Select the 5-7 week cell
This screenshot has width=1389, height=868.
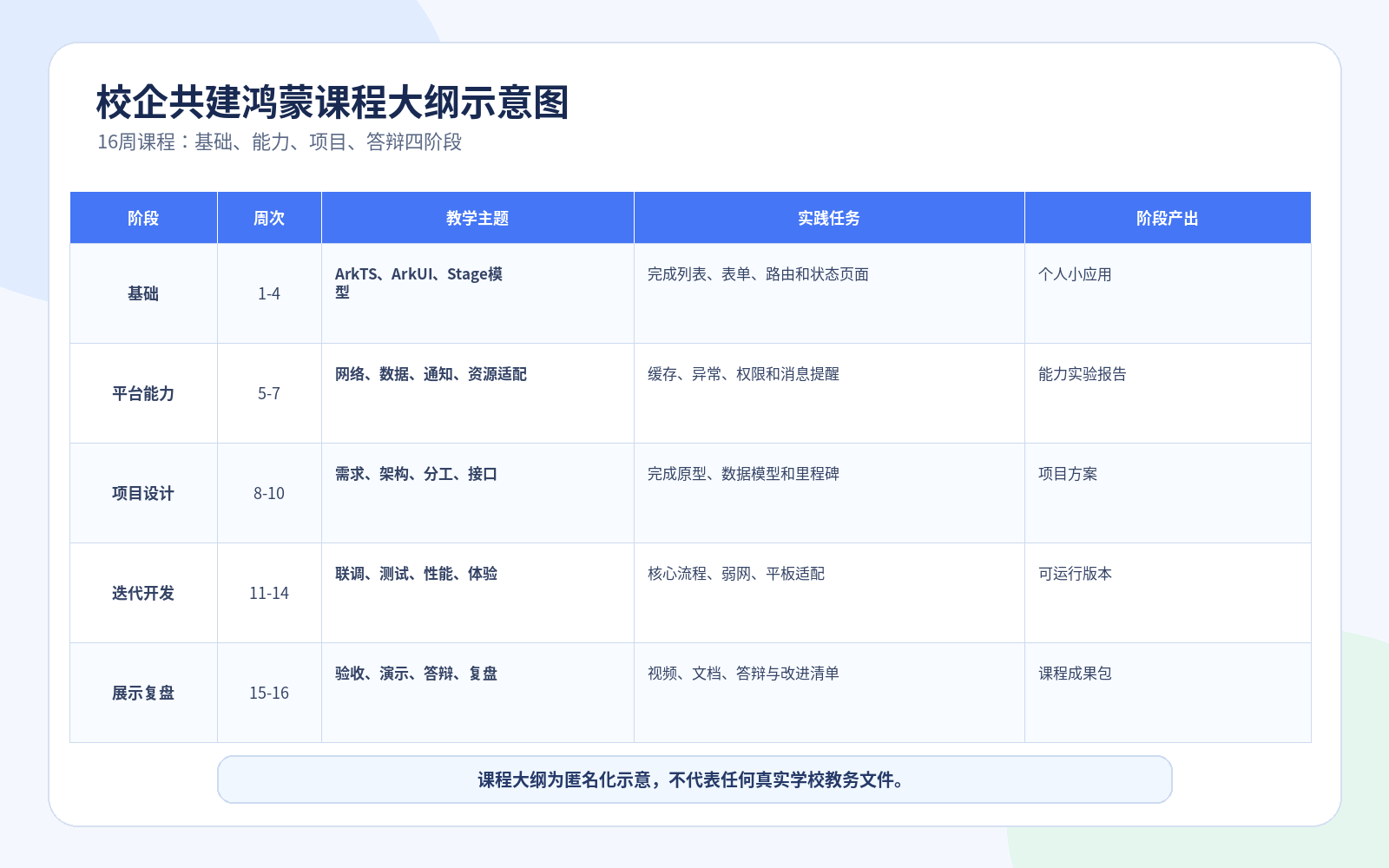click(269, 393)
